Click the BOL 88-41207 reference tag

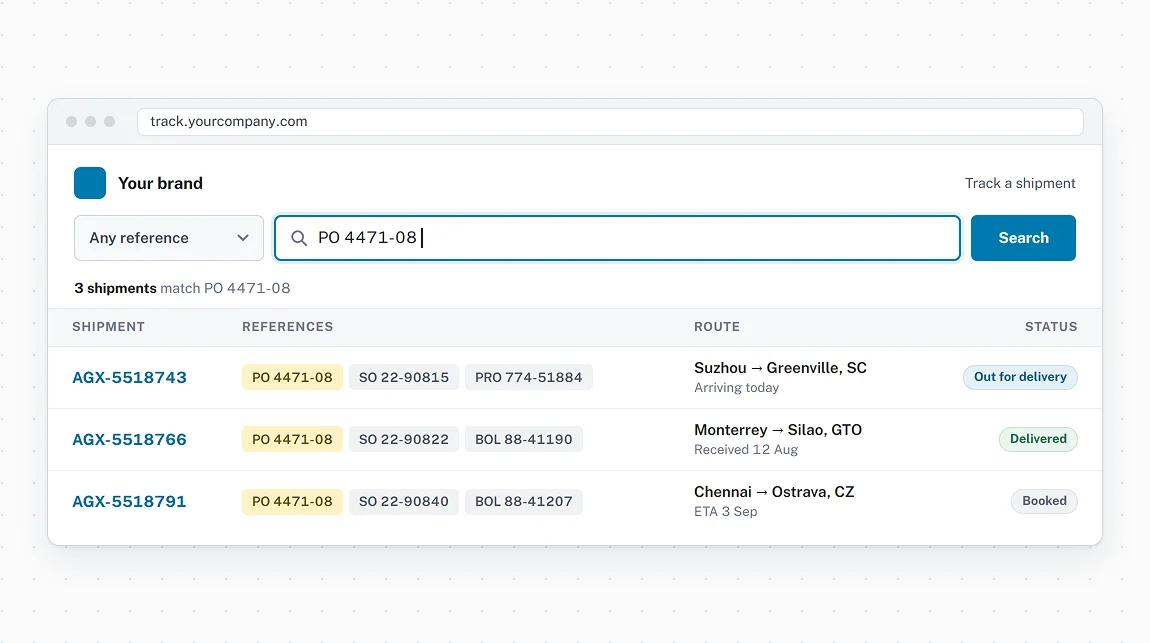point(524,501)
